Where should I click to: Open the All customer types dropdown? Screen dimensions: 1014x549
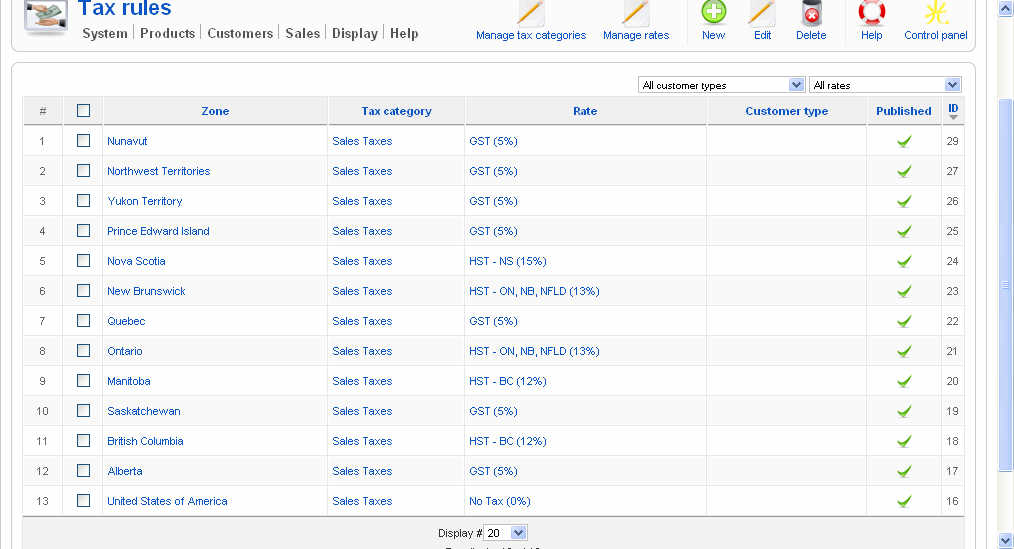(721, 85)
